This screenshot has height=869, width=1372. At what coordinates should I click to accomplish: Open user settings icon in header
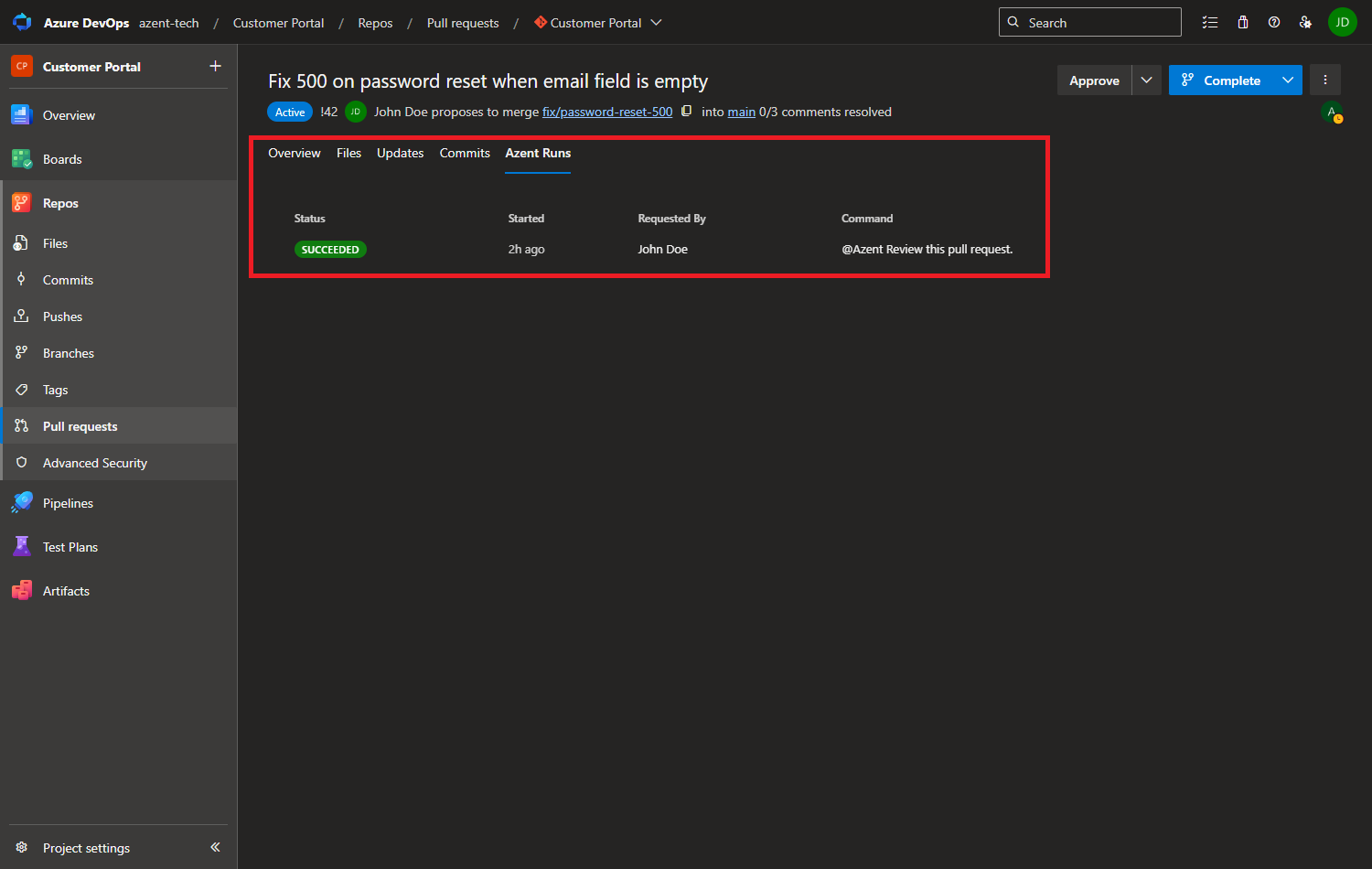pos(1305,22)
